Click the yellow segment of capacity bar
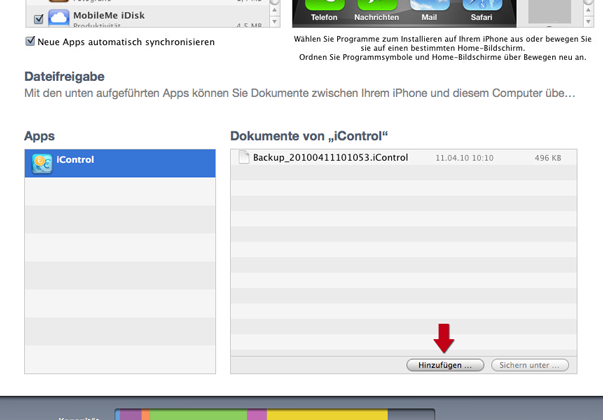This screenshot has width=603, height=420. pos(327,415)
